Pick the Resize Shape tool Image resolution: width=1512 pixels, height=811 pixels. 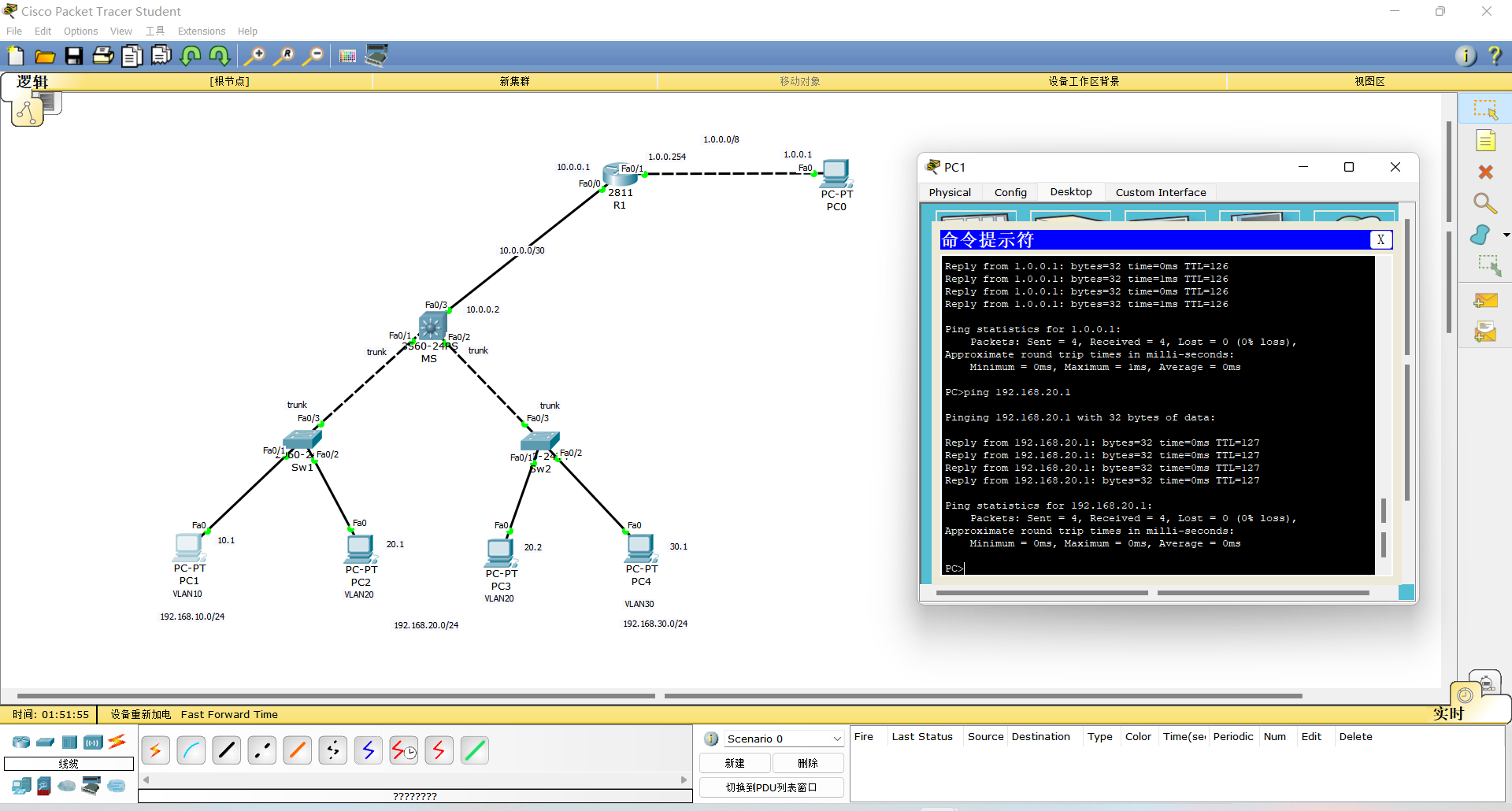point(1488,266)
